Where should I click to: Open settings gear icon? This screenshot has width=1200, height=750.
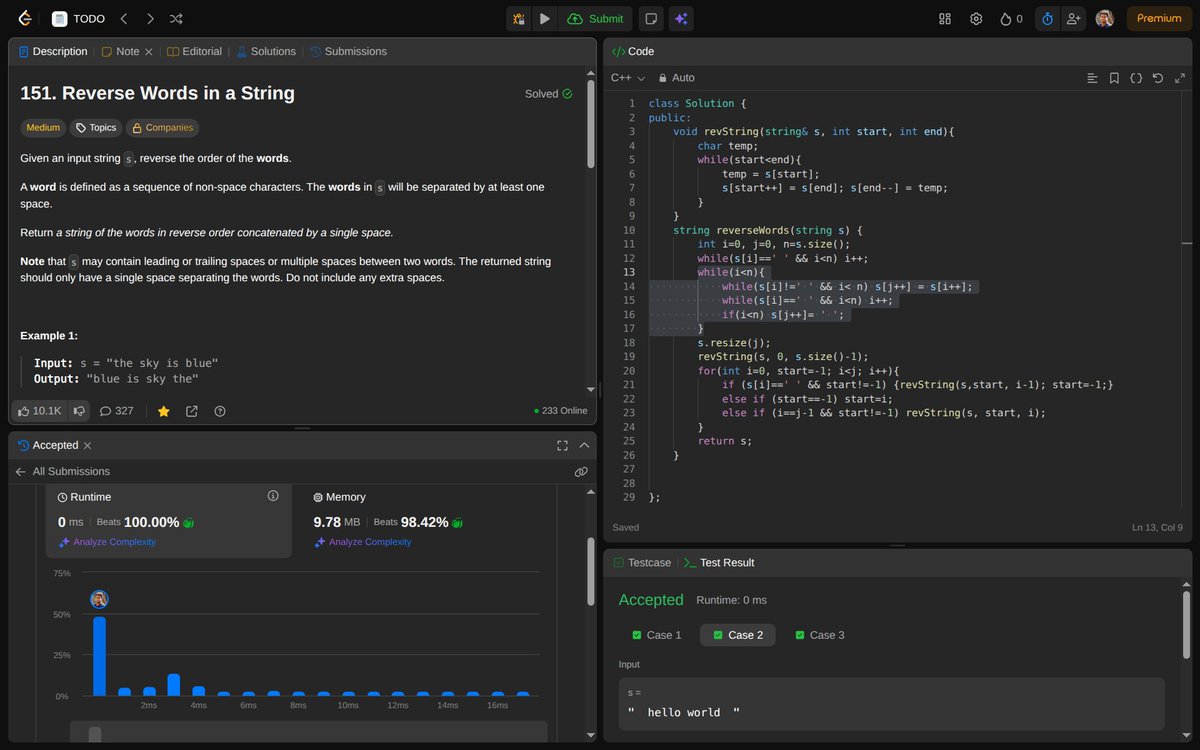point(976,18)
